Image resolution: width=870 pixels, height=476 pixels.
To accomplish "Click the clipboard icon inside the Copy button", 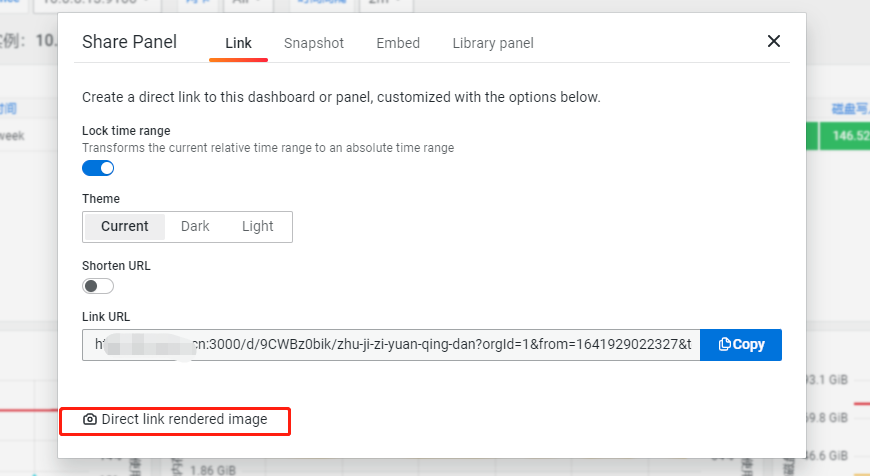I will [724, 344].
